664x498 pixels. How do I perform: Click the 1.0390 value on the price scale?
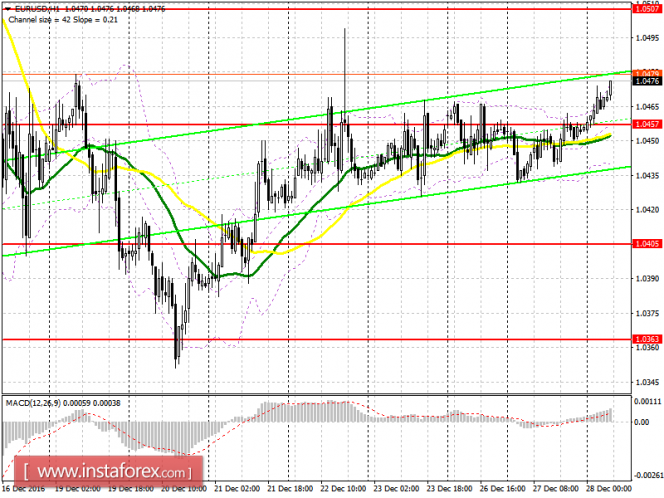click(647, 279)
